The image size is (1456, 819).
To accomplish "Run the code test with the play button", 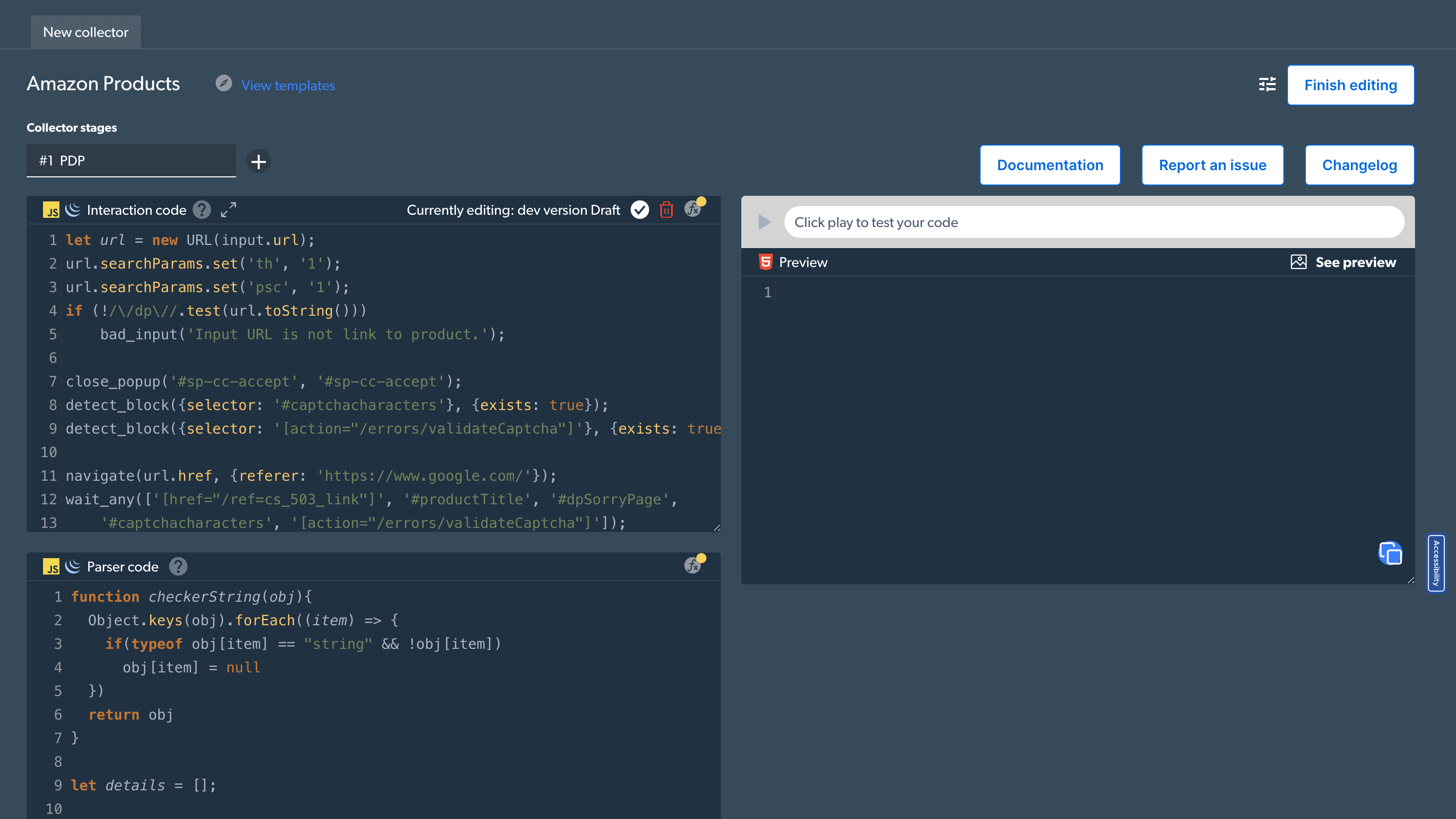I will click(764, 222).
